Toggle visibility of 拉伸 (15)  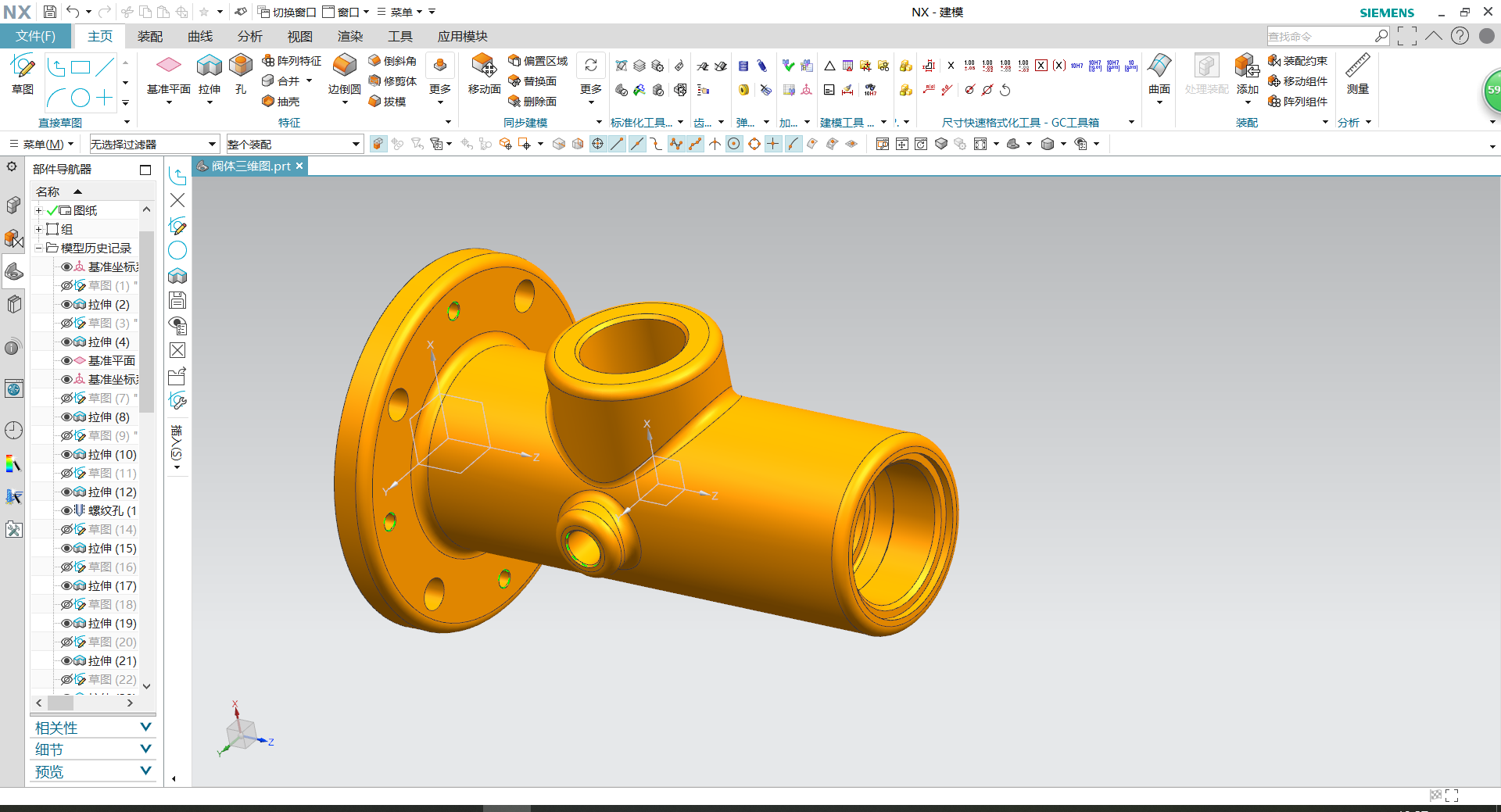pos(66,549)
